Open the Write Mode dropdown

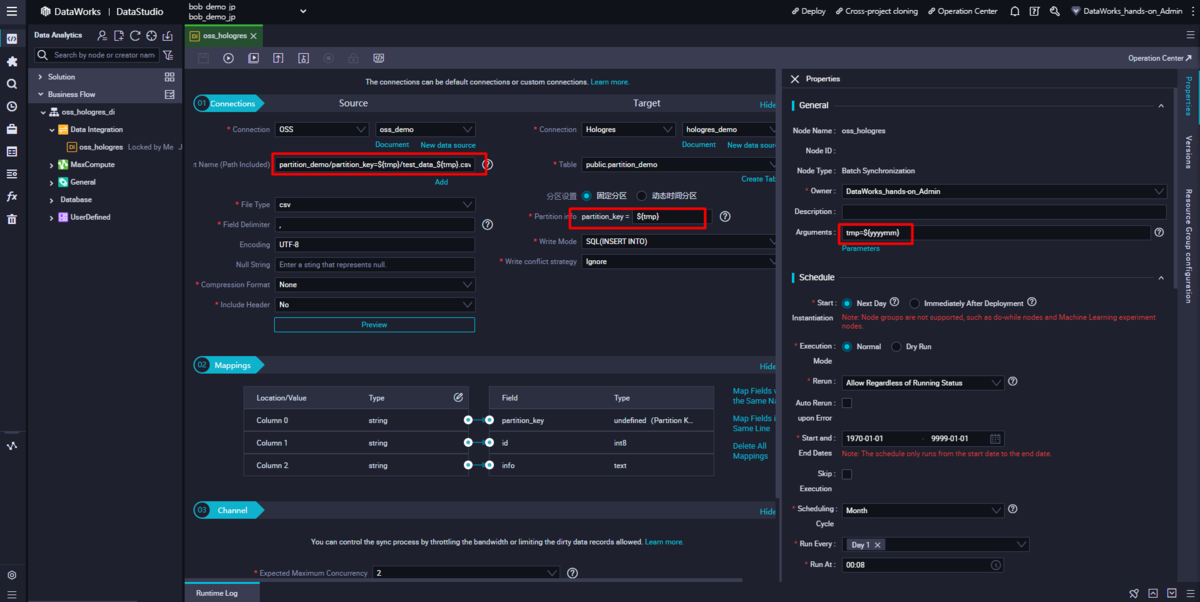[679, 241]
